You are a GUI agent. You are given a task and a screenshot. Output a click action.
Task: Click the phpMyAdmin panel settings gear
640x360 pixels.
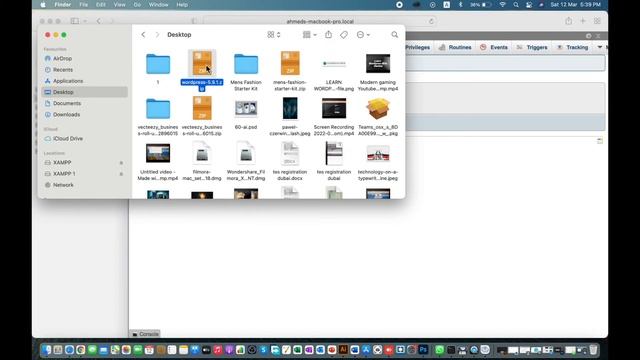click(588, 36)
